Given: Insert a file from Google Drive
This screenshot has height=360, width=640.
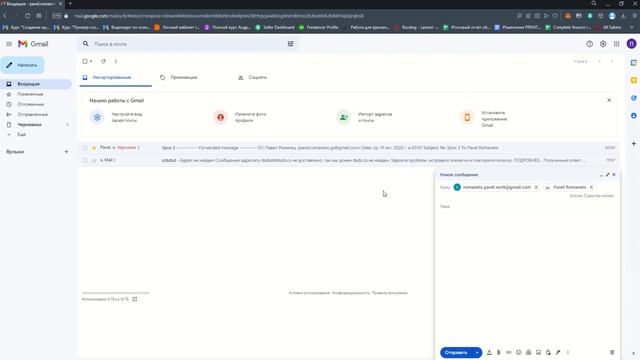Looking at the screenshot, I should pos(529,352).
